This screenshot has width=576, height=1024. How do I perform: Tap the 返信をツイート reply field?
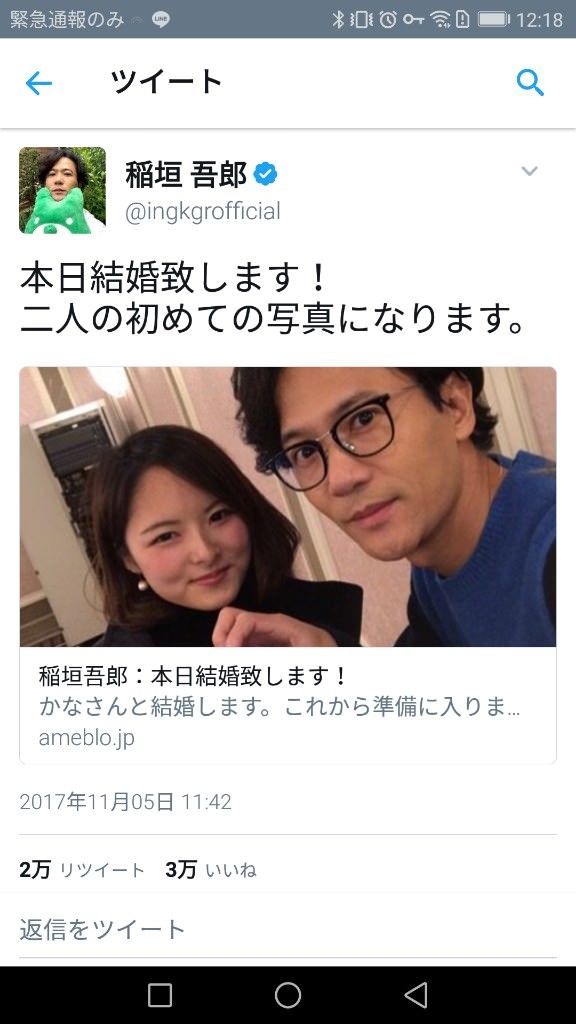pos(288,929)
